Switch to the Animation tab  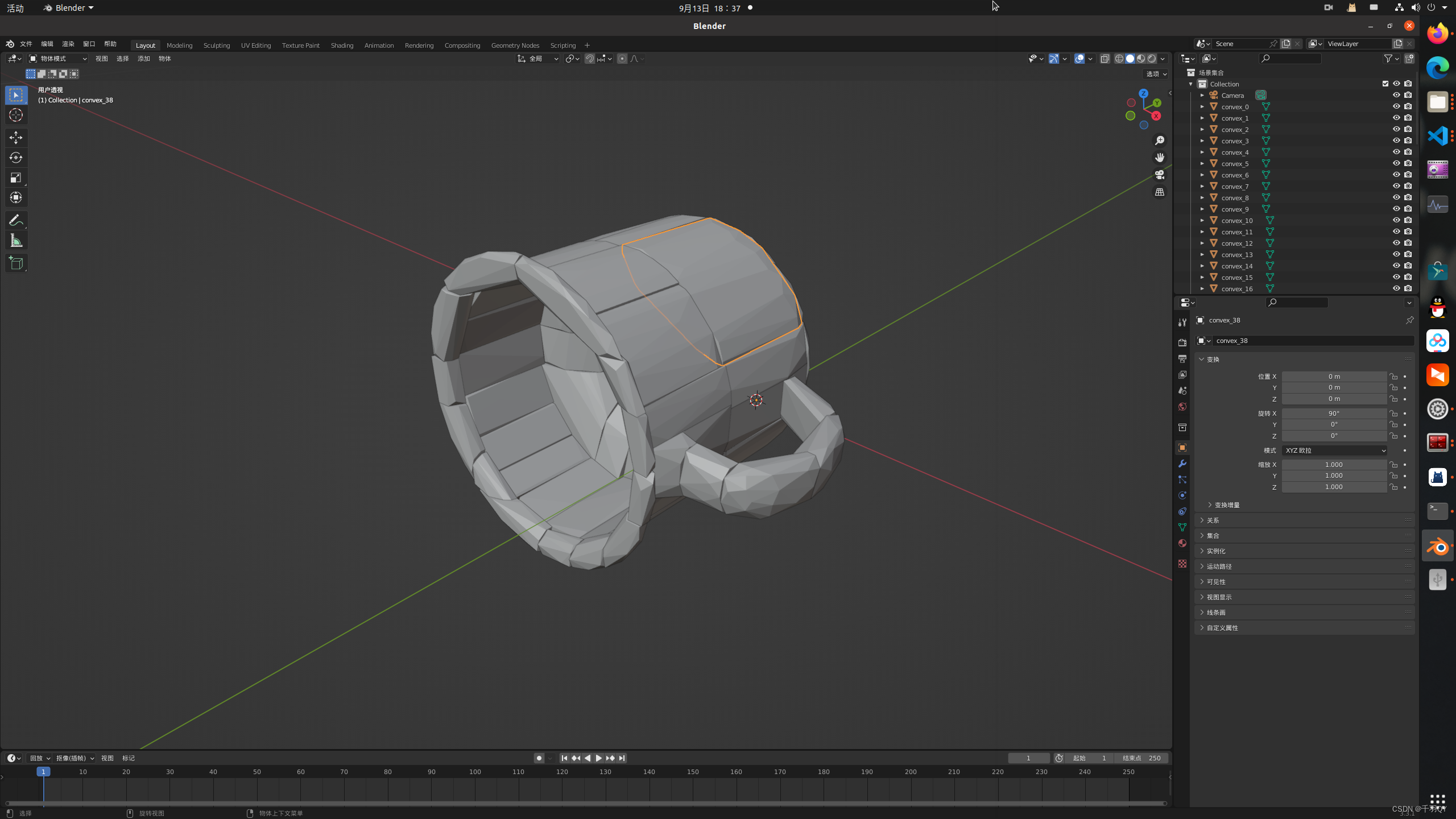pos(378,45)
